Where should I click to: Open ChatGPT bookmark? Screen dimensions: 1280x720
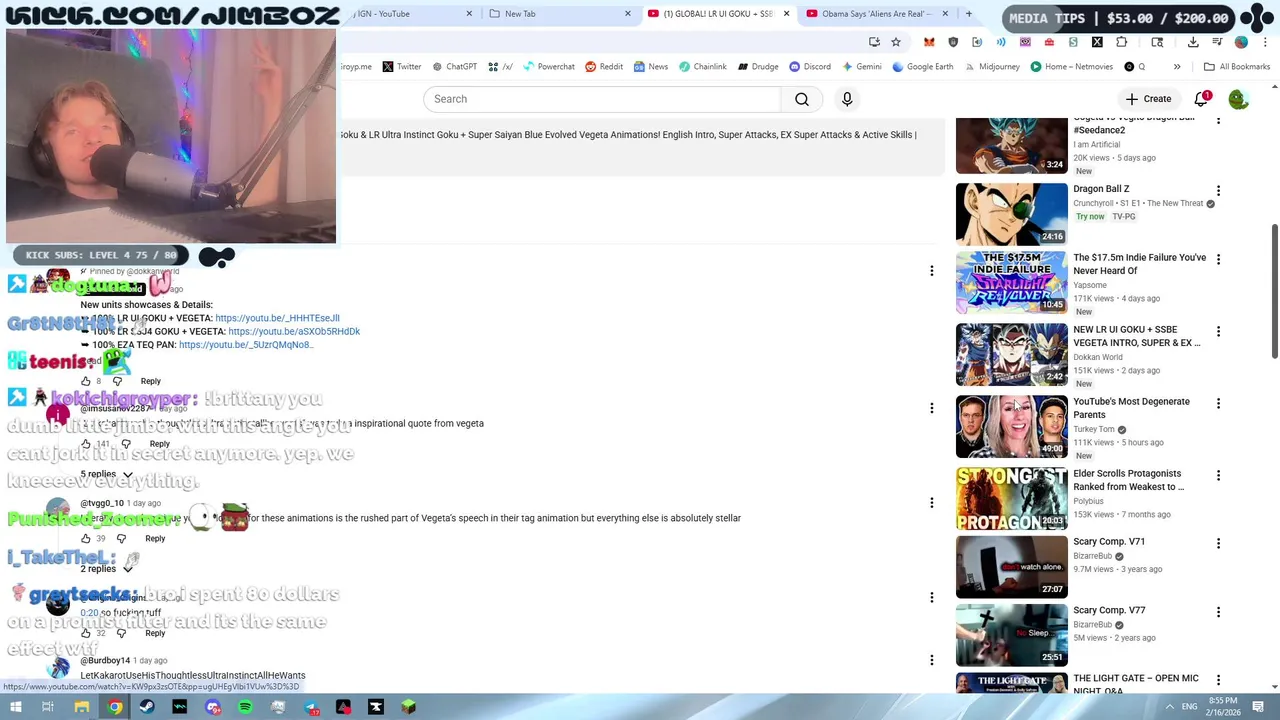pyautogui.click(x=454, y=67)
